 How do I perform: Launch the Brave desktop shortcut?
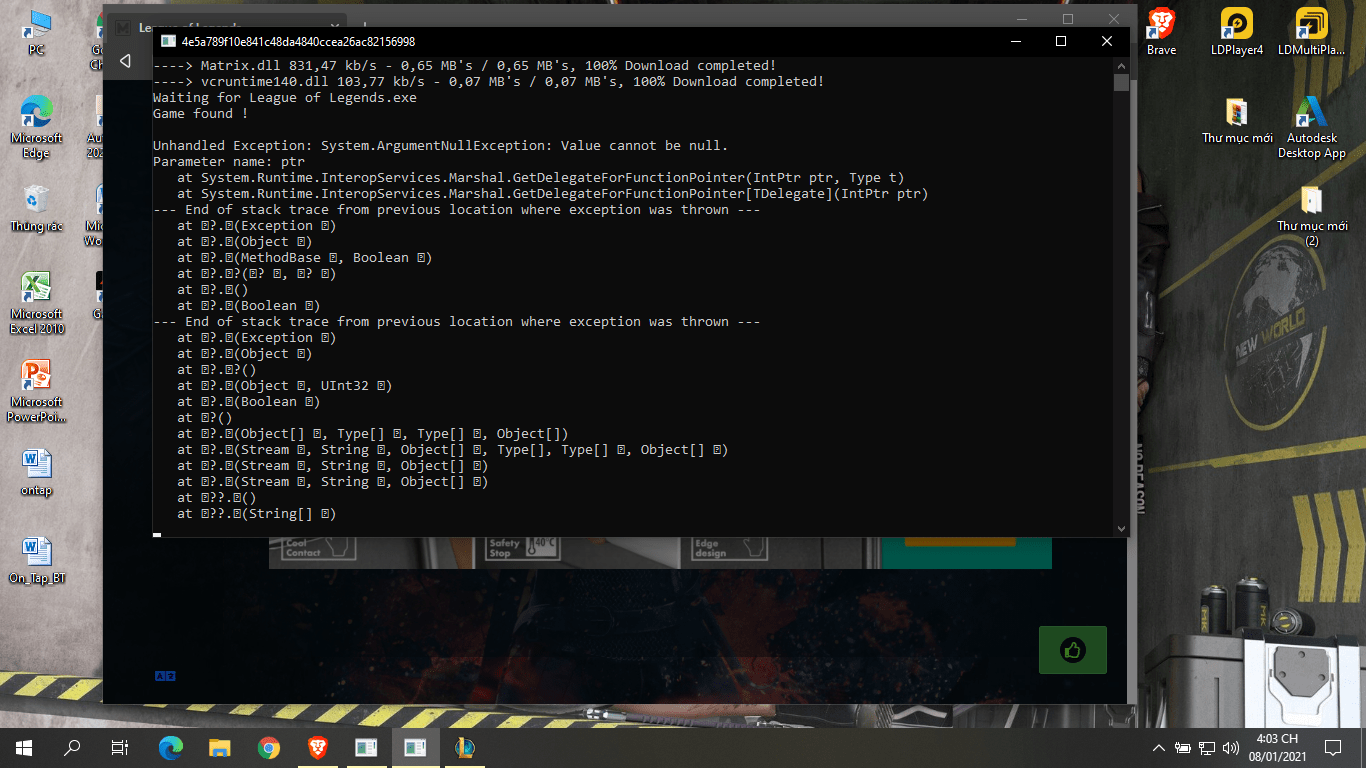(1161, 32)
